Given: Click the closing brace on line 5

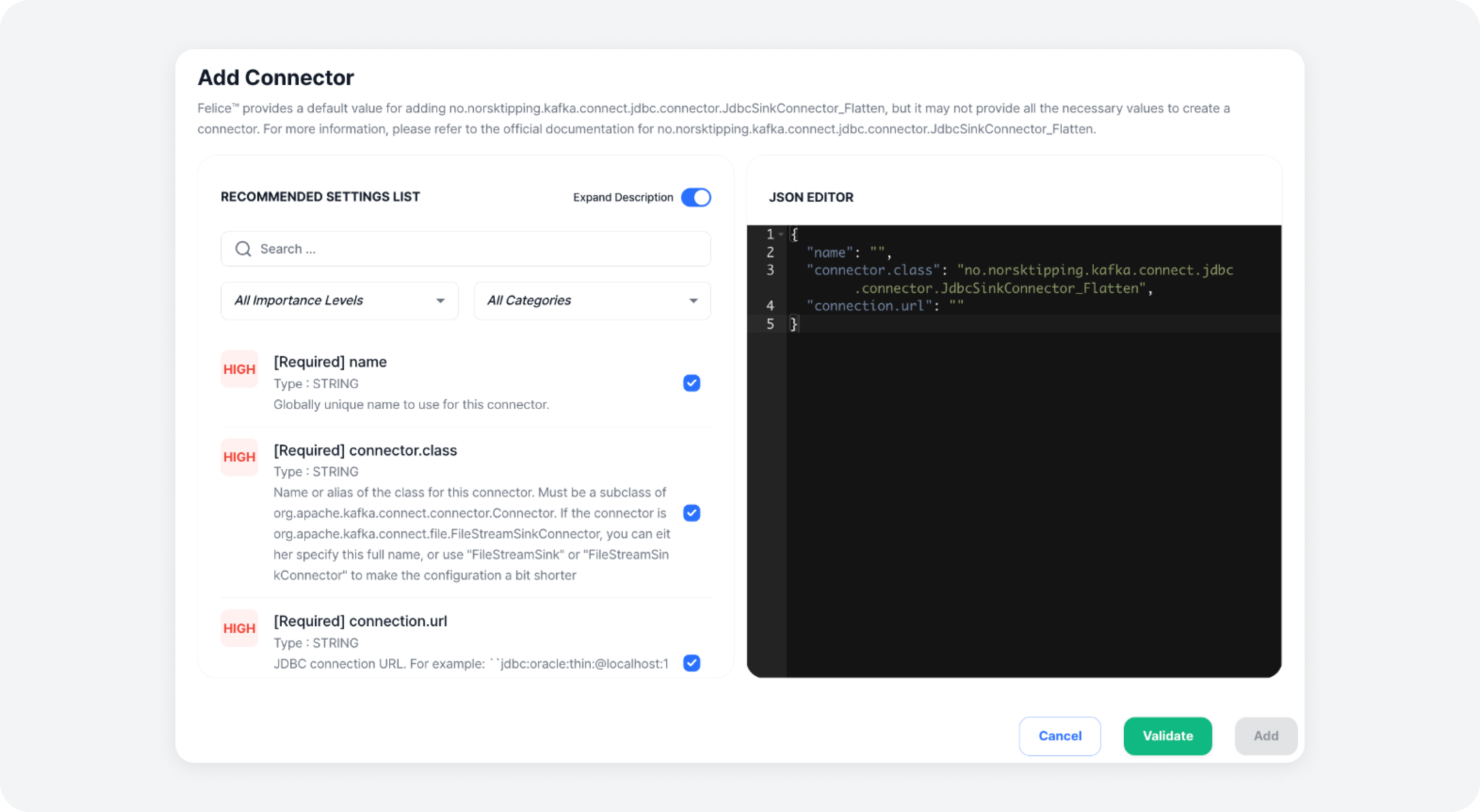Looking at the screenshot, I should [x=793, y=324].
